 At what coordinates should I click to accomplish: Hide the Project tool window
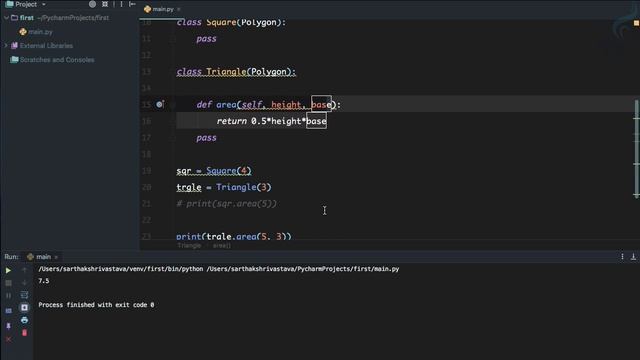point(132,4)
